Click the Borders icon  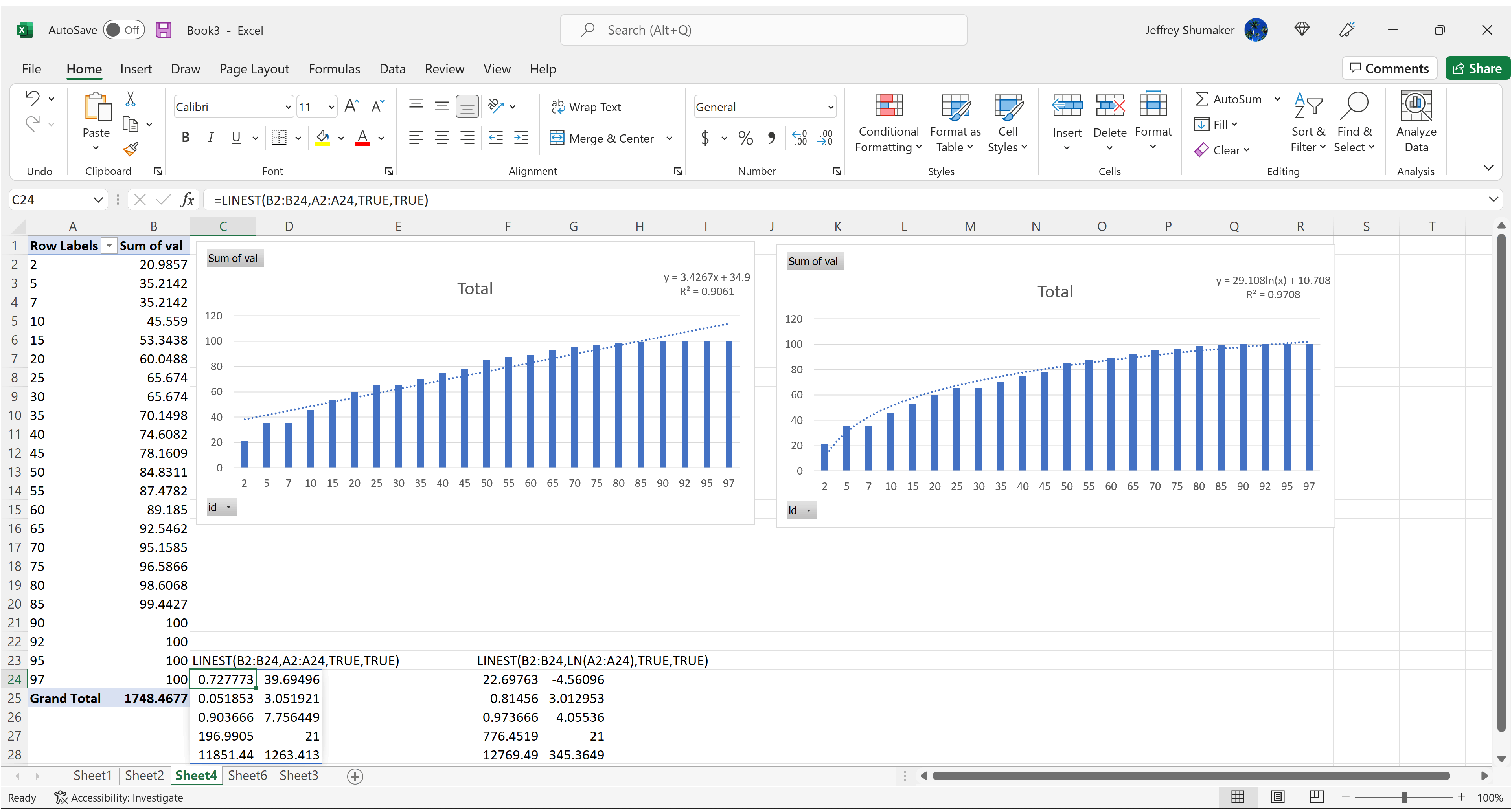279,137
